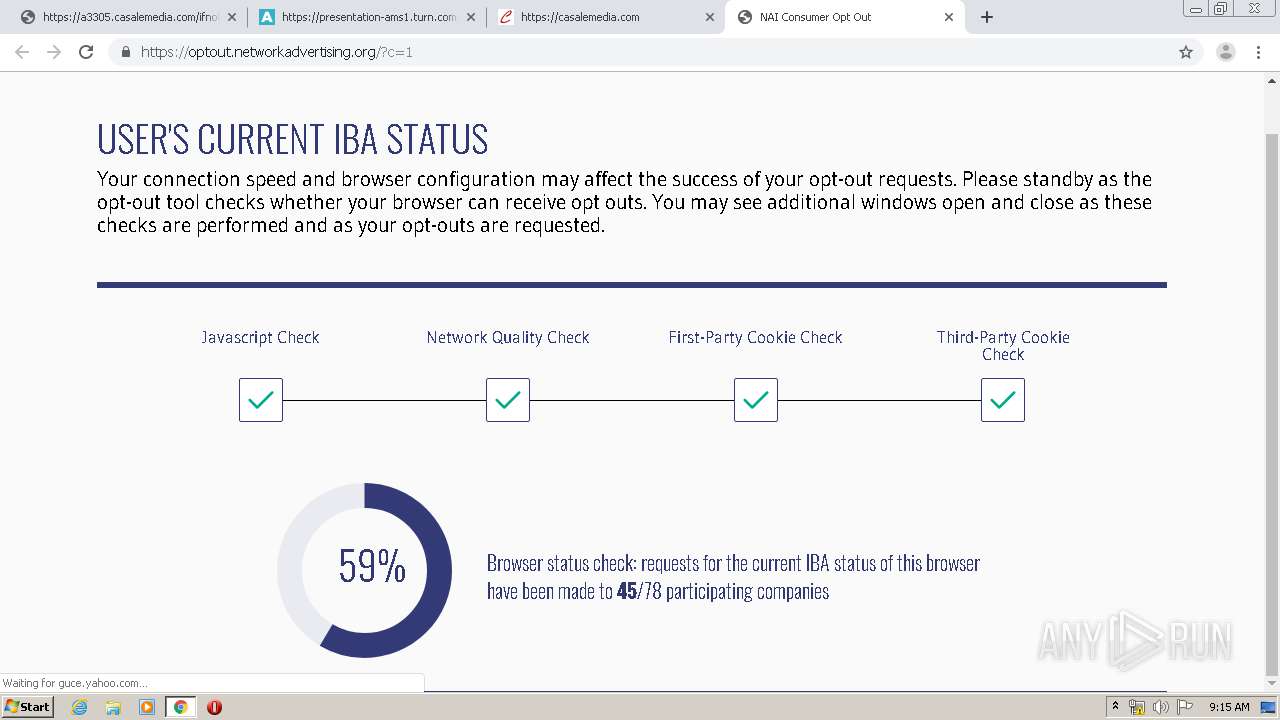Open Windows Media Player from taskbar

click(x=147, y=707)
